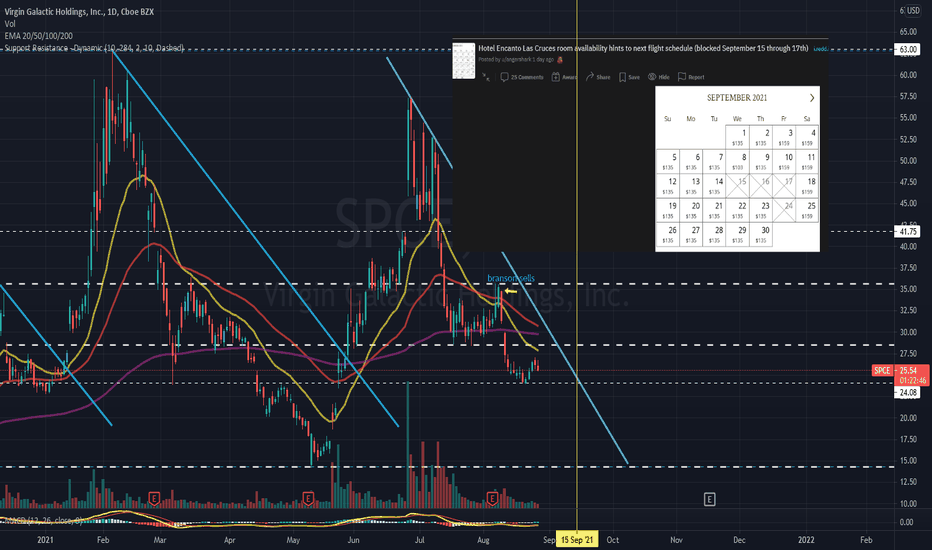Click the reddit source link after title
932x550 pixels.
(x=820, y=49)
